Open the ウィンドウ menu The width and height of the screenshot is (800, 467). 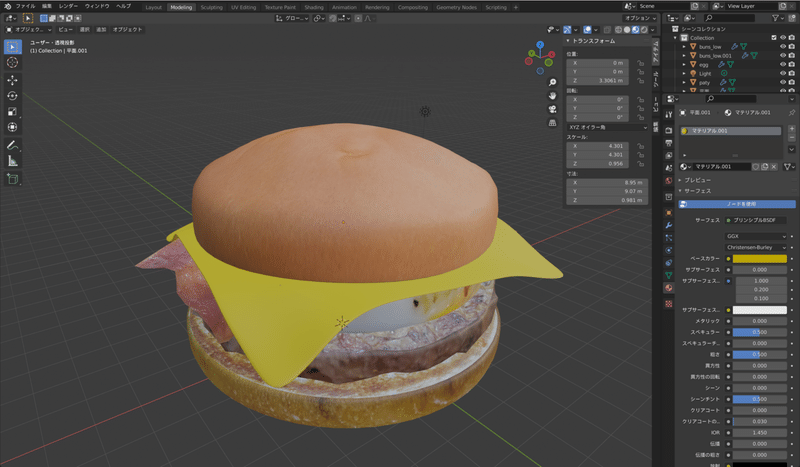click(97, 6)
